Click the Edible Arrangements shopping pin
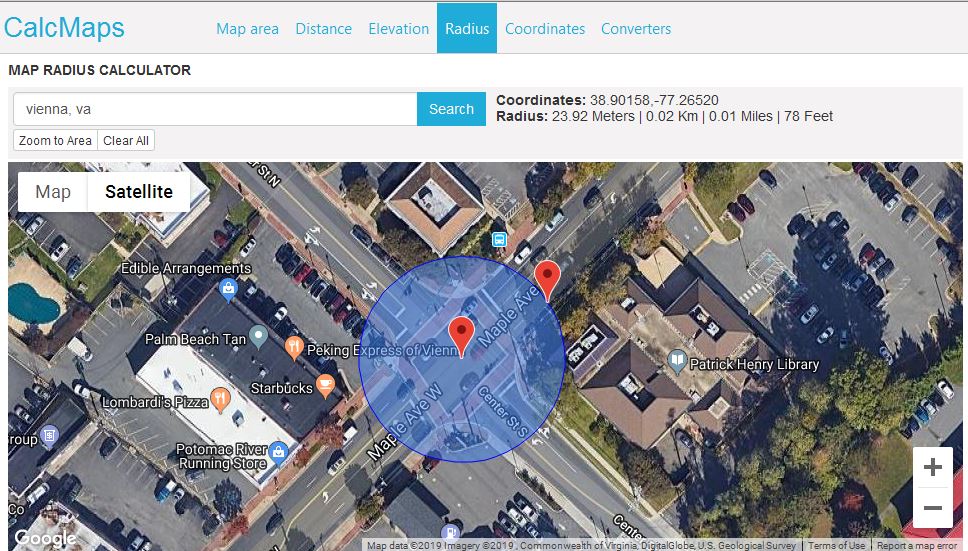This screenshot has width=968, height=551. click(228, 289)
